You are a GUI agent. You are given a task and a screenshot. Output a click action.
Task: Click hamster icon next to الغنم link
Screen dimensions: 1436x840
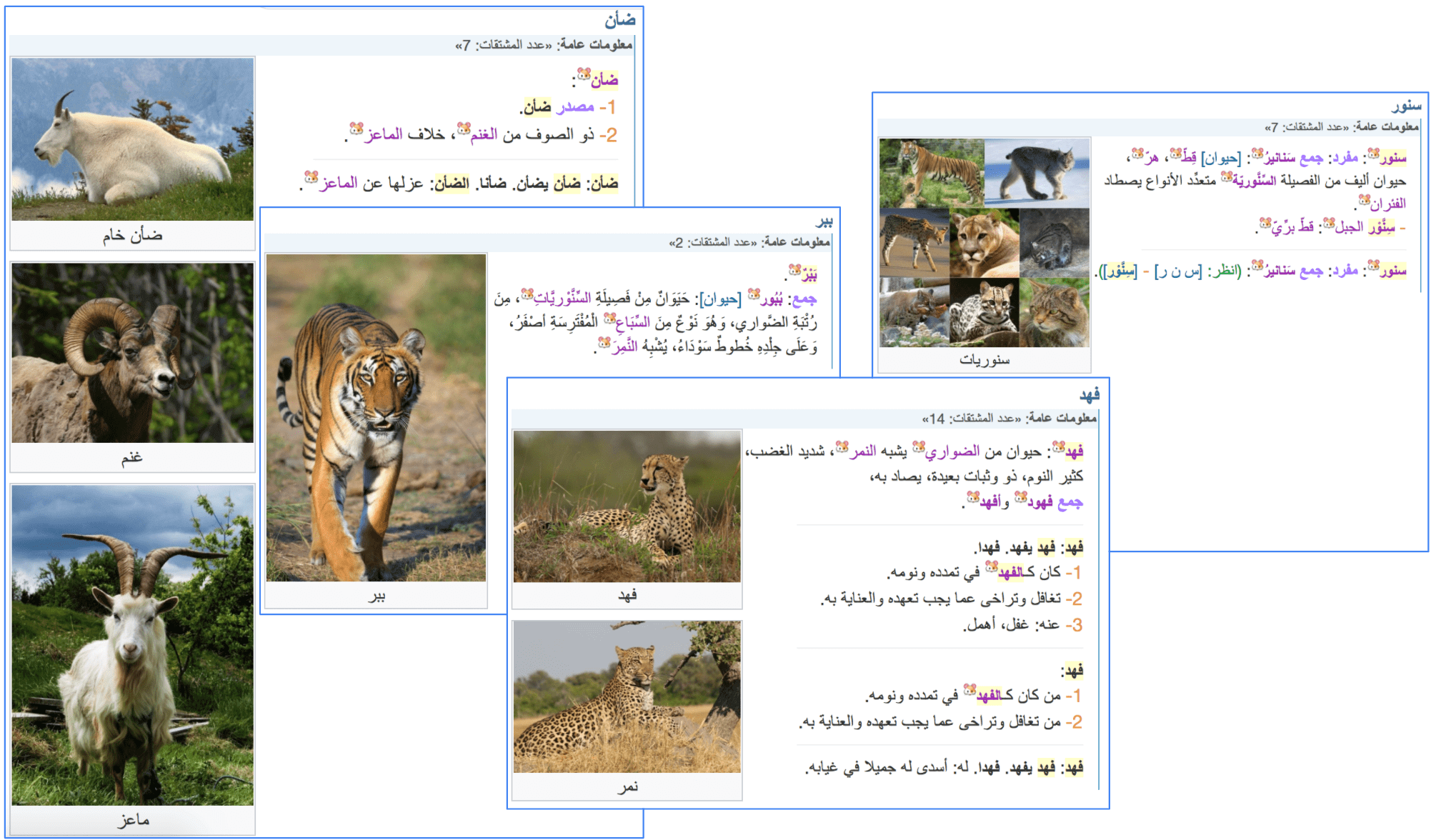[464, 129]
